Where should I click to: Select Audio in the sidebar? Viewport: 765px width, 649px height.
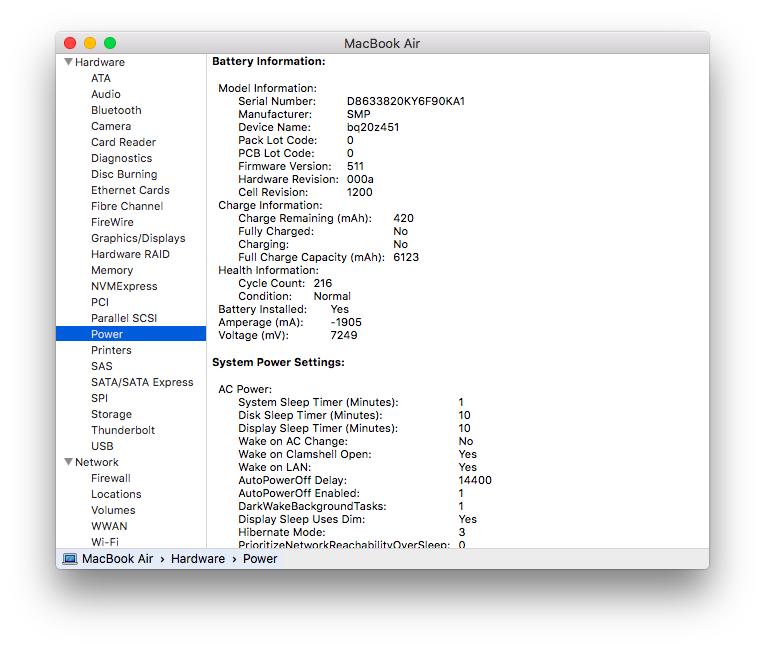point(106,94)
